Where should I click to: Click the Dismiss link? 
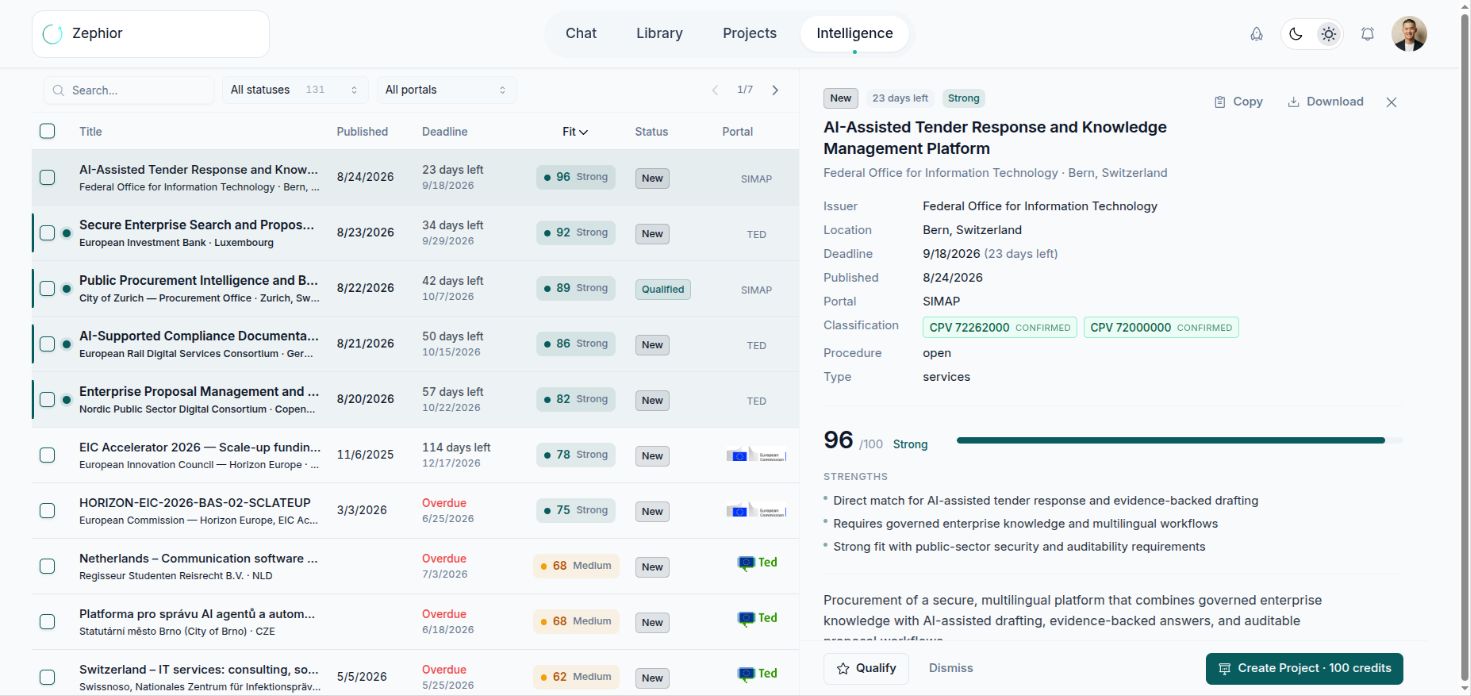[x=951, y=668]
